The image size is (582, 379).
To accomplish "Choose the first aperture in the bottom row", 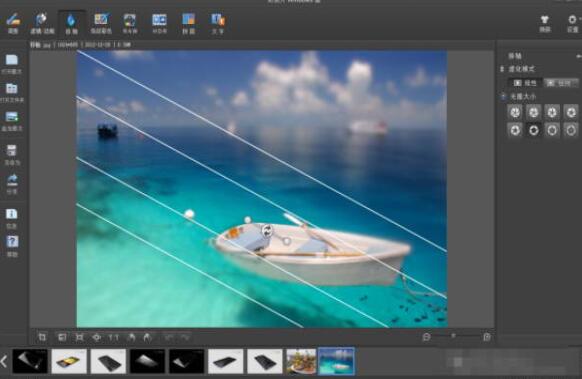I will (x=515, y=130).
